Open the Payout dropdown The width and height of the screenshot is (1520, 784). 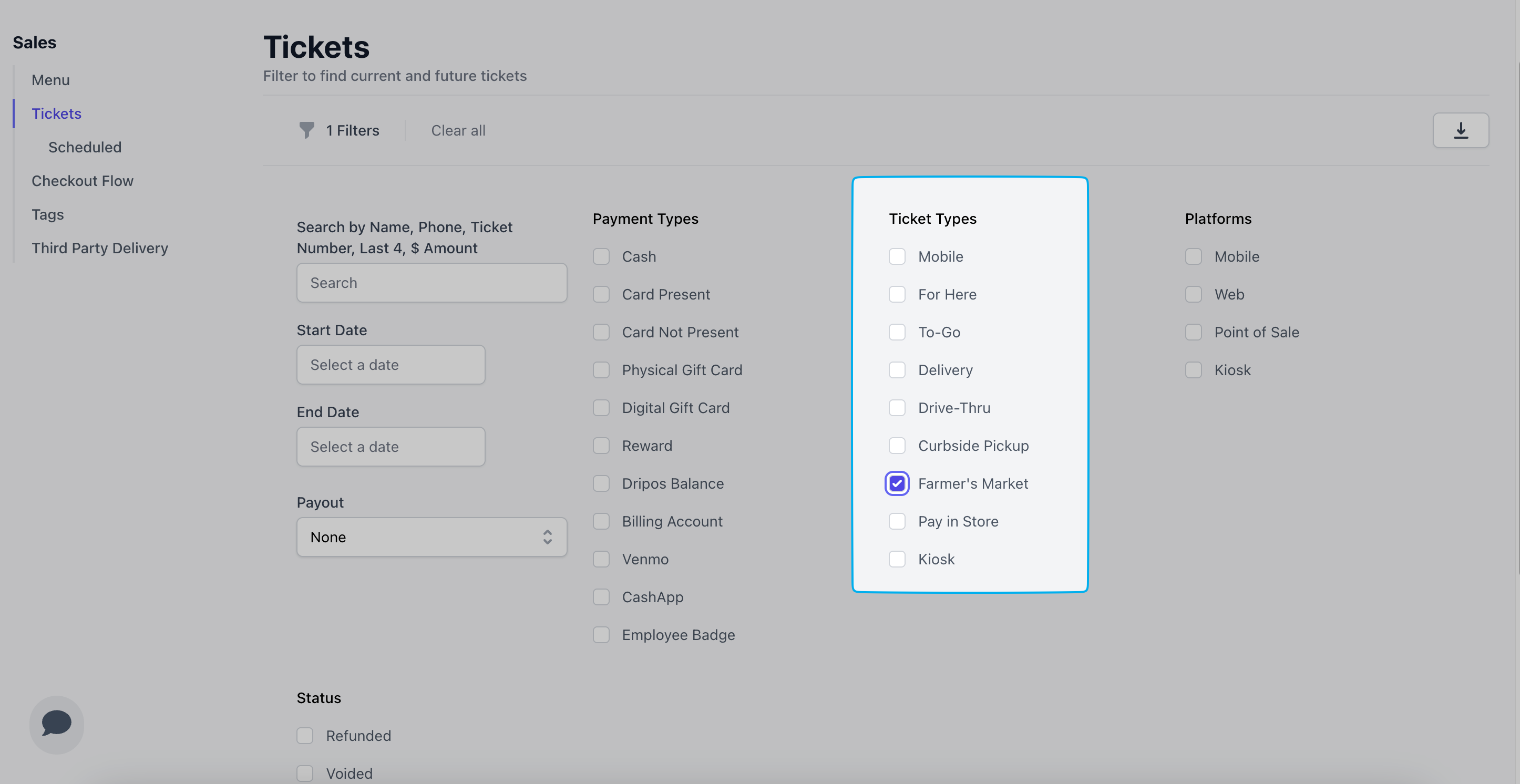coord(432,537)
